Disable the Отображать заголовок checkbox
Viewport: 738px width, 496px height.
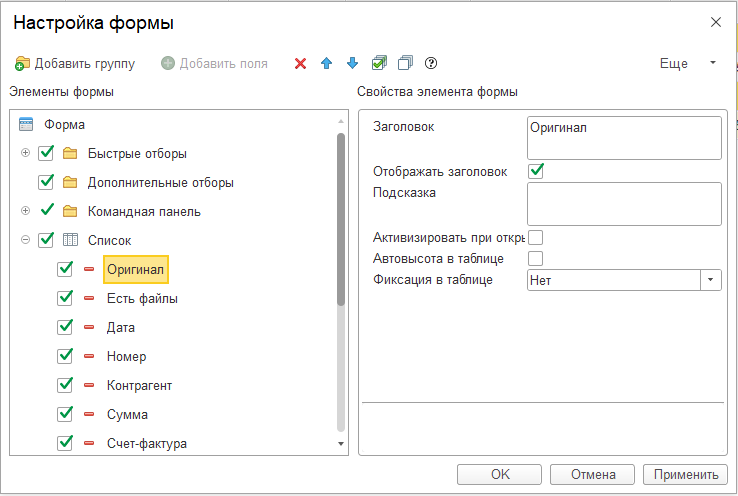(536, 171)
